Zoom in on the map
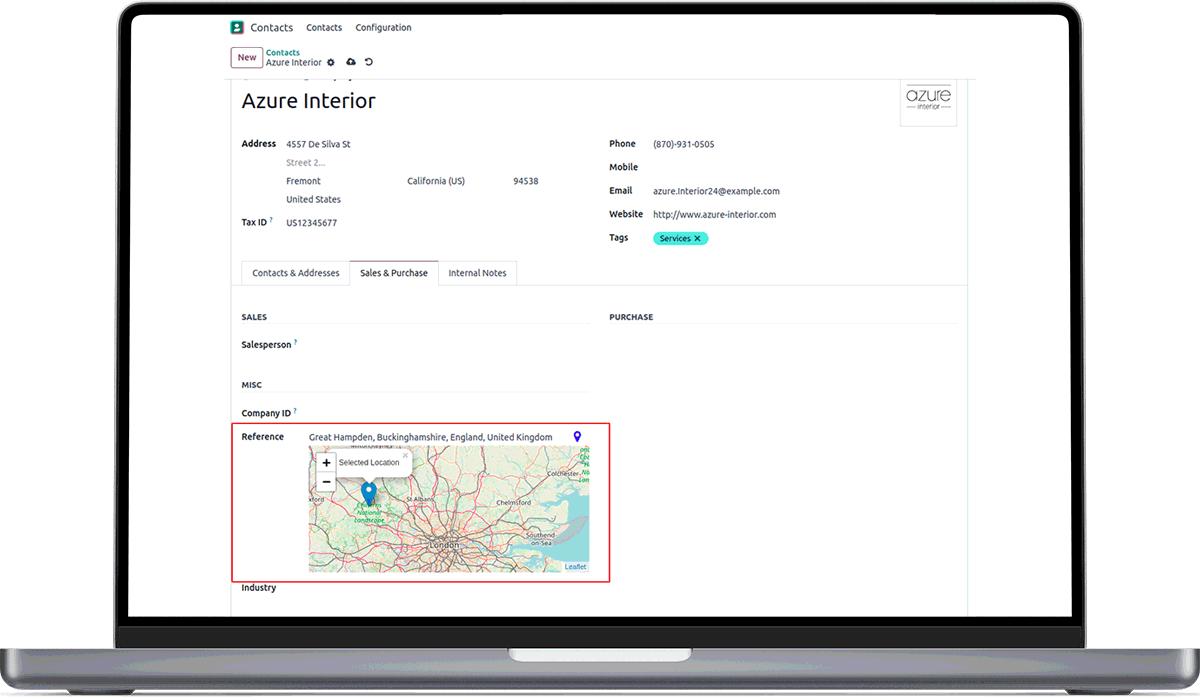This screenshot has height=697, width=1200. click(x=326, y=463)
